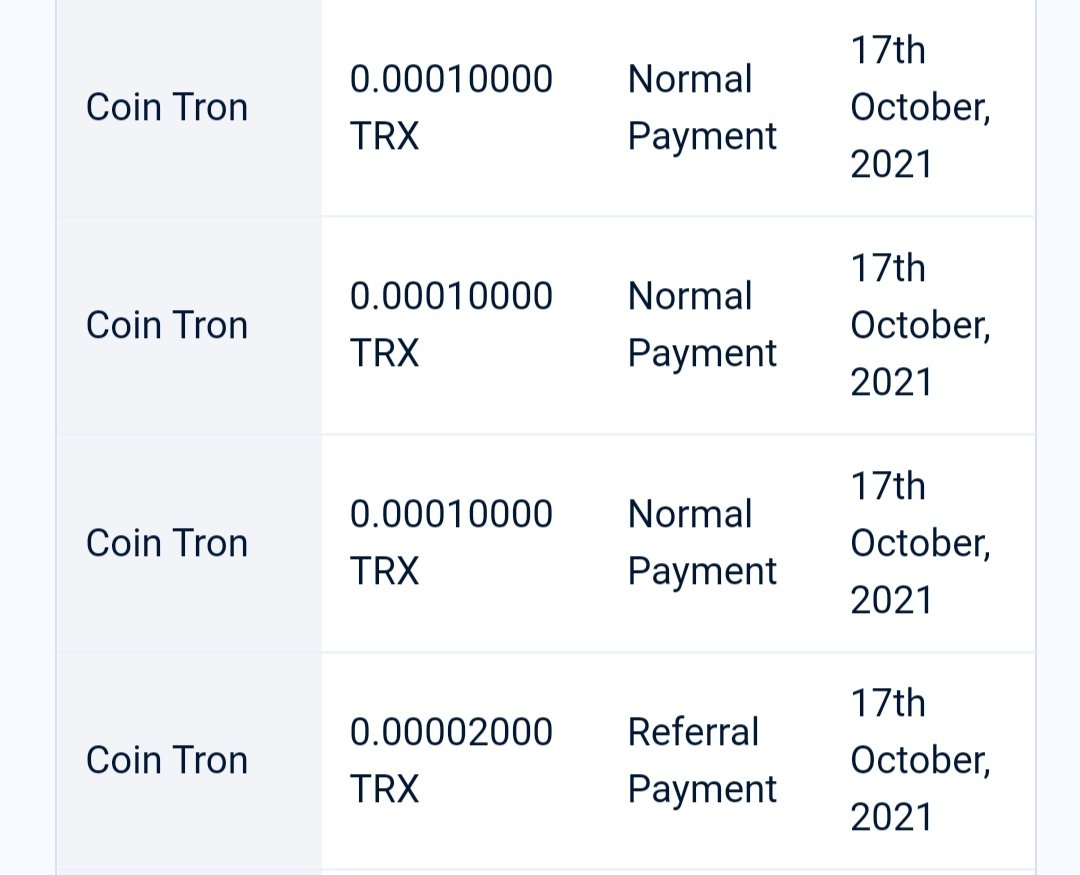Select Coin Tron in the third row

coord(167,543)
